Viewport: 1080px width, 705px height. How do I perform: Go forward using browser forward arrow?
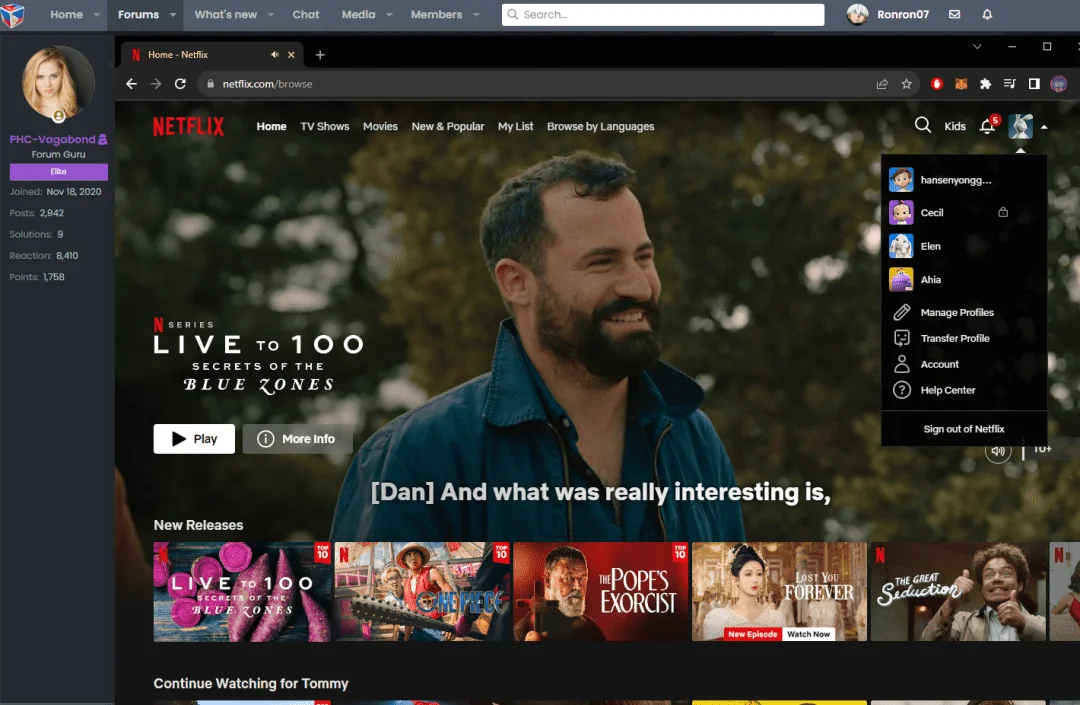tap(156, 84)
